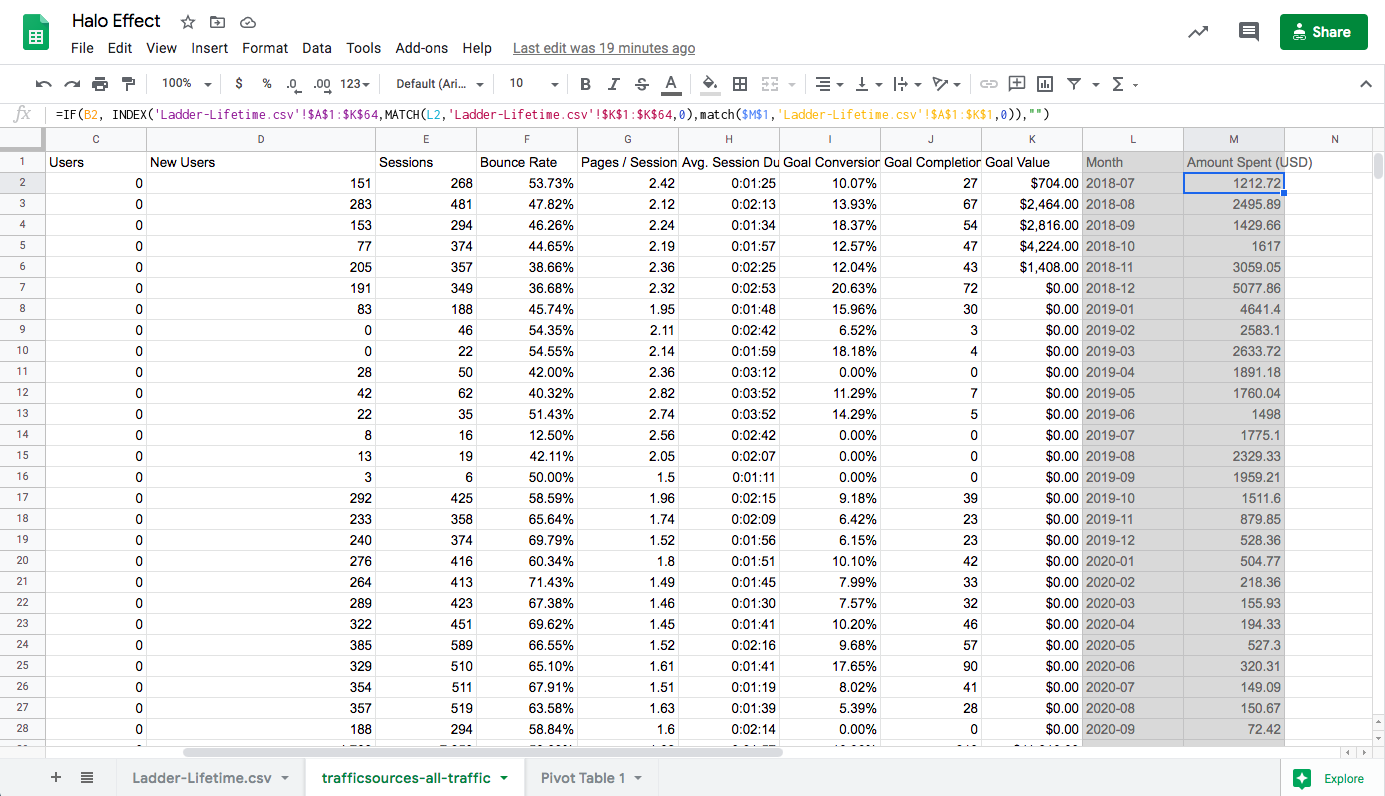Open text rotation dropdown
This screenshot has width=1385, height=796.
tap(946, 84)
